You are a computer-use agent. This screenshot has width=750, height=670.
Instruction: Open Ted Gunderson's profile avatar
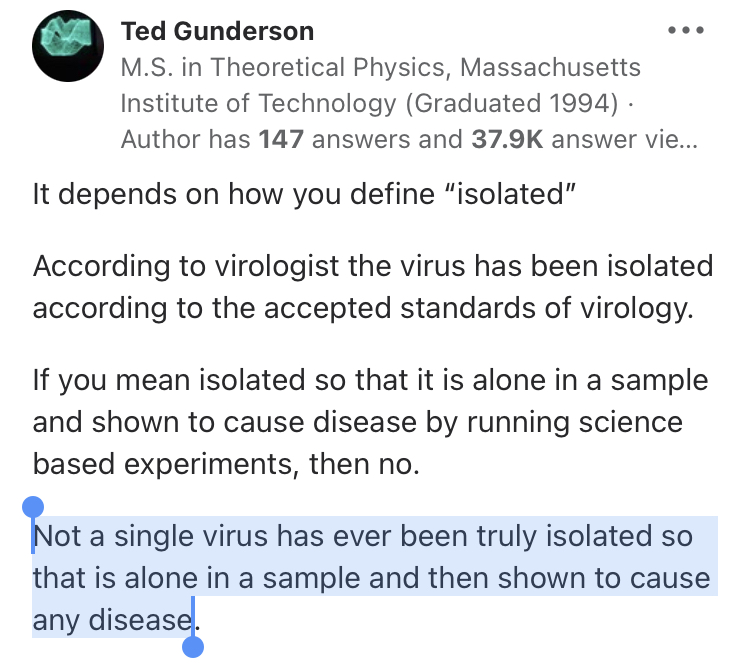tap(67, 46)
